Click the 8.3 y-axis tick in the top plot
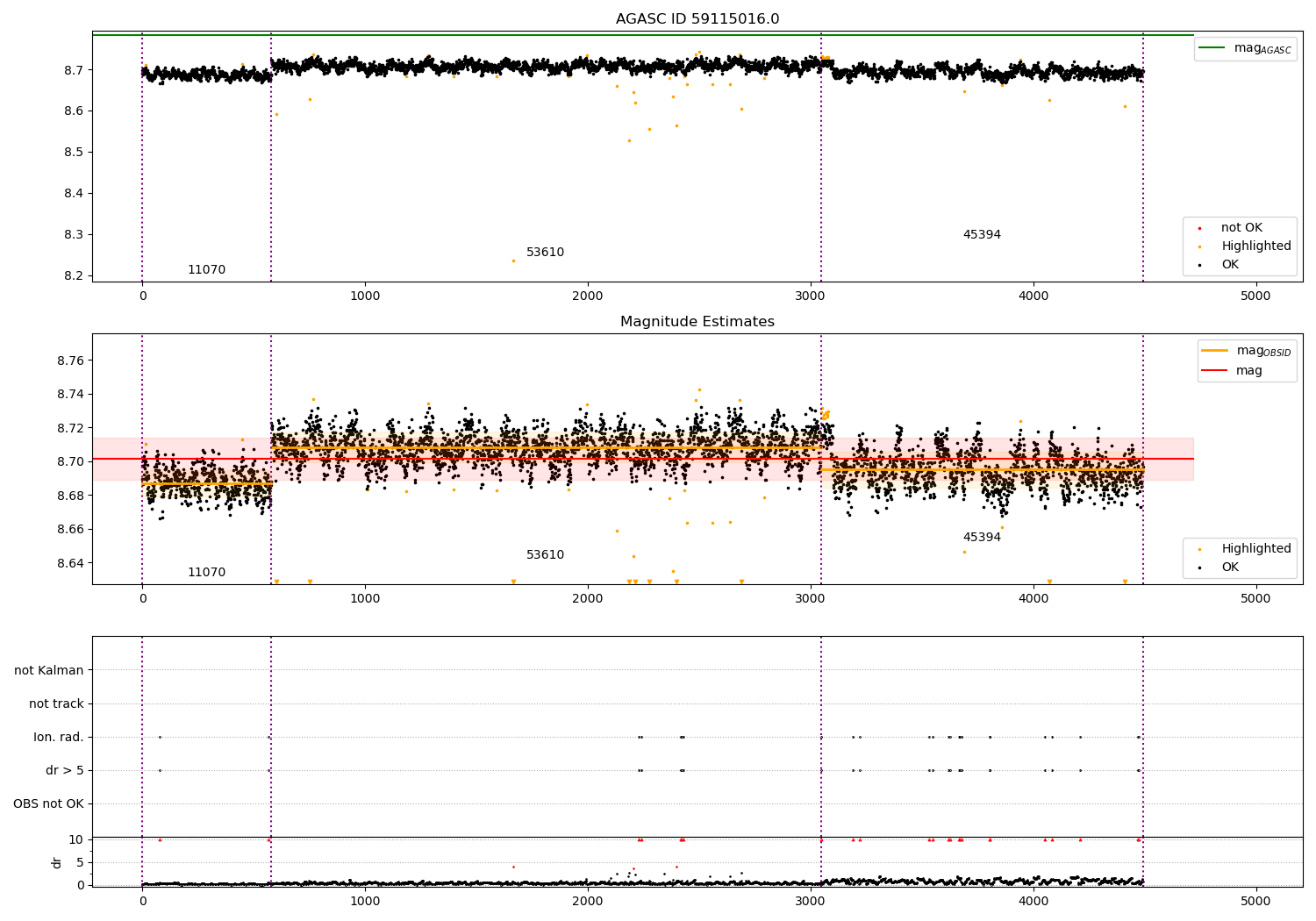The width and height of the screenshot is (1316, 921). pos(74,234)
